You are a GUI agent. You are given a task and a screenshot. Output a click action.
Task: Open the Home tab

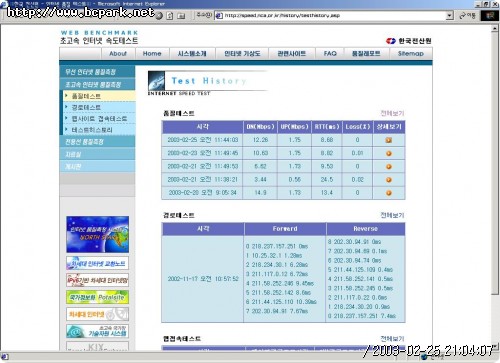coord(152,54)
